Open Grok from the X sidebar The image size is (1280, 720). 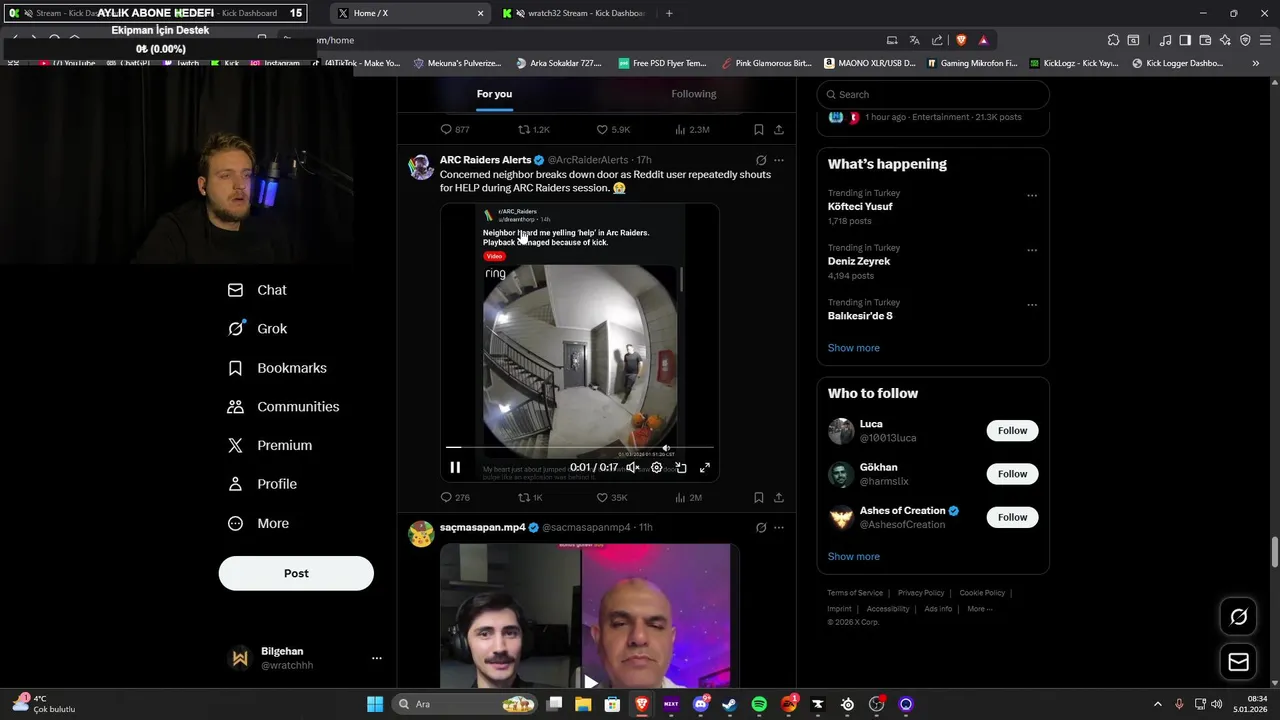[257, 328]
